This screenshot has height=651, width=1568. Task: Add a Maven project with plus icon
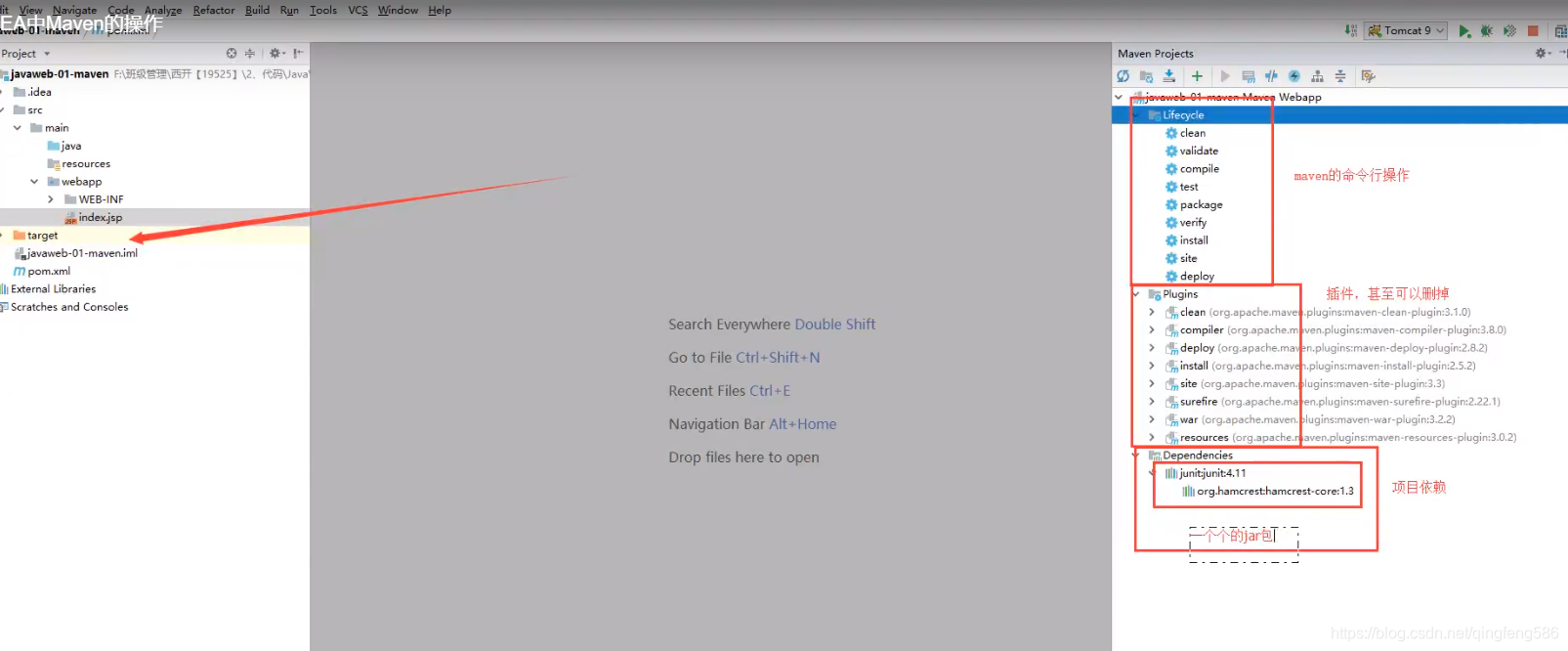tap(1197, 76)
